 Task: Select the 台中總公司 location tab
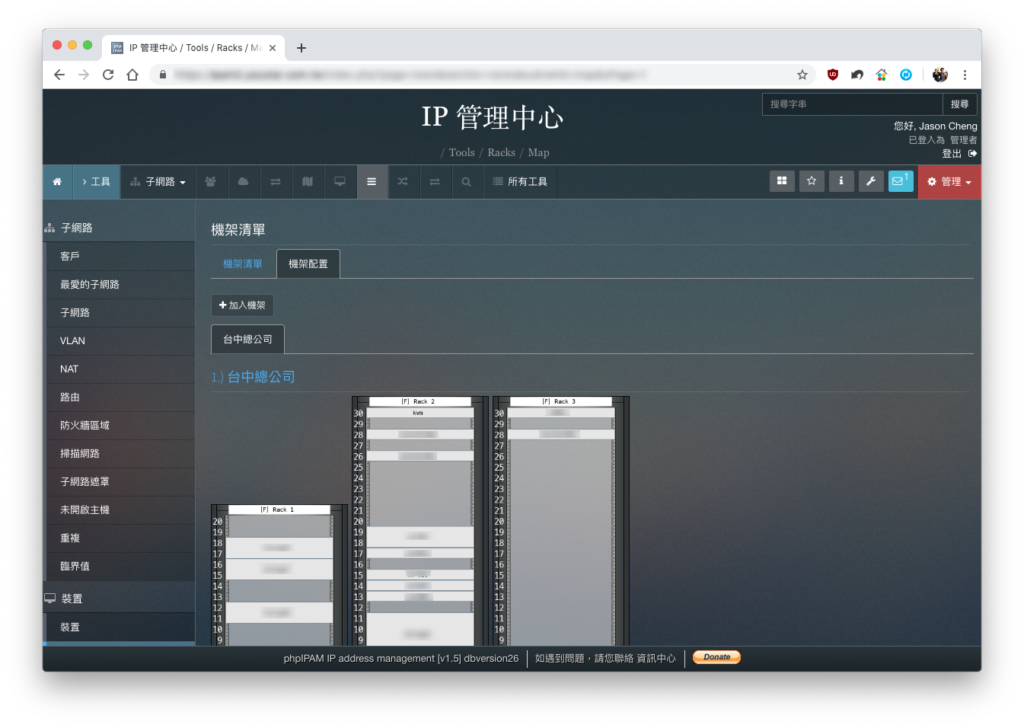(248, 340)
